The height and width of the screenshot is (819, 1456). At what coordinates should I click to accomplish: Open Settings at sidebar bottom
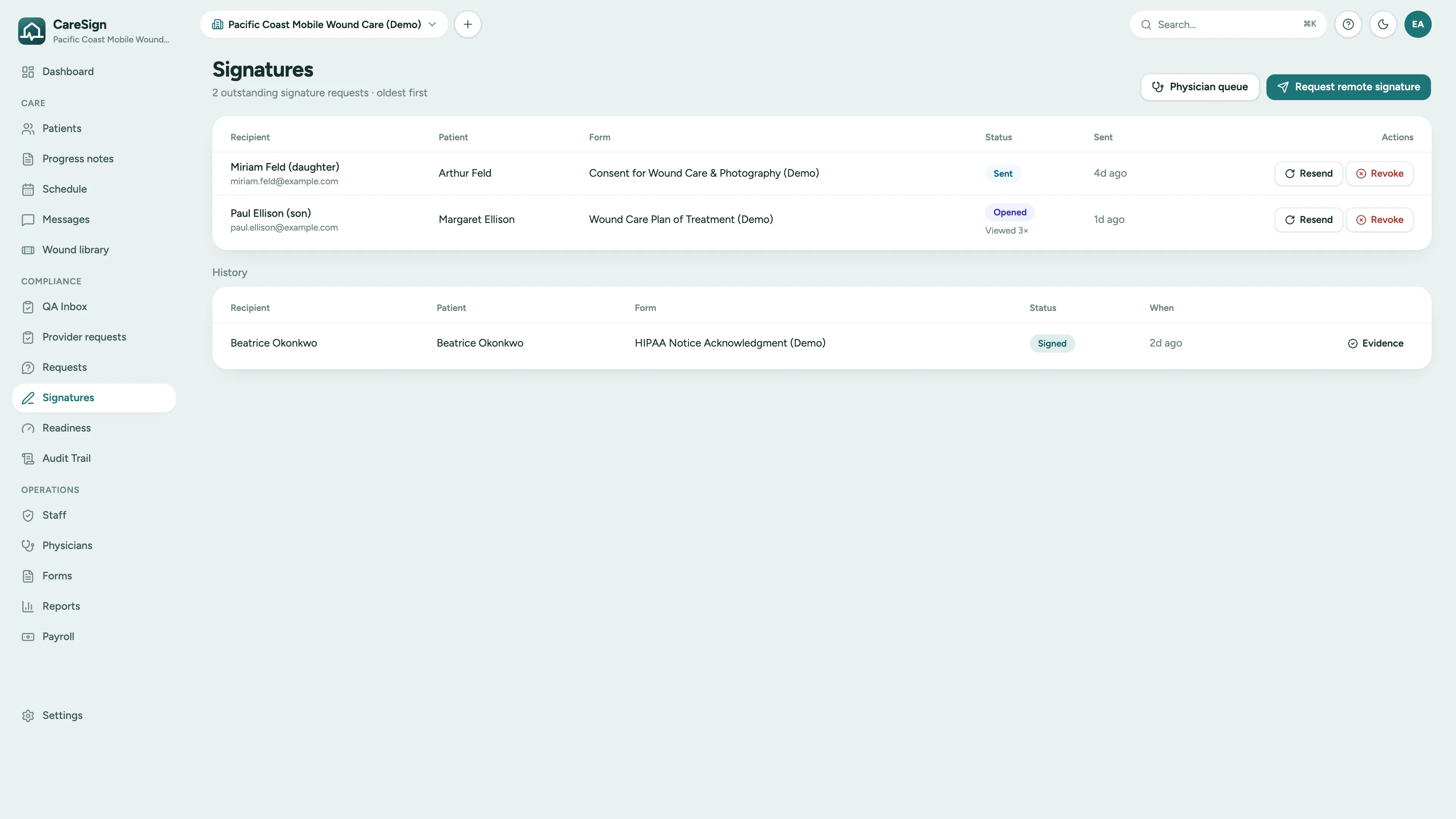tap(94, 715)
